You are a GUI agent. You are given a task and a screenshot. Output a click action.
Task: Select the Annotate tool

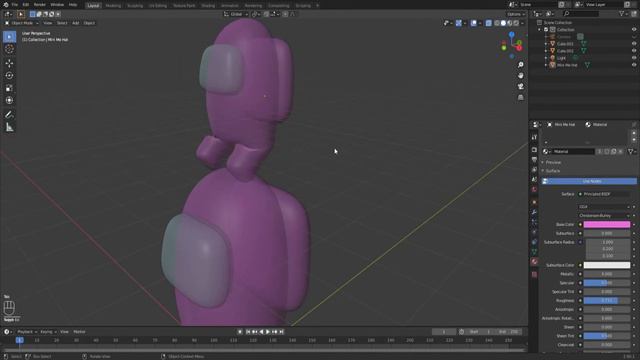9,115
